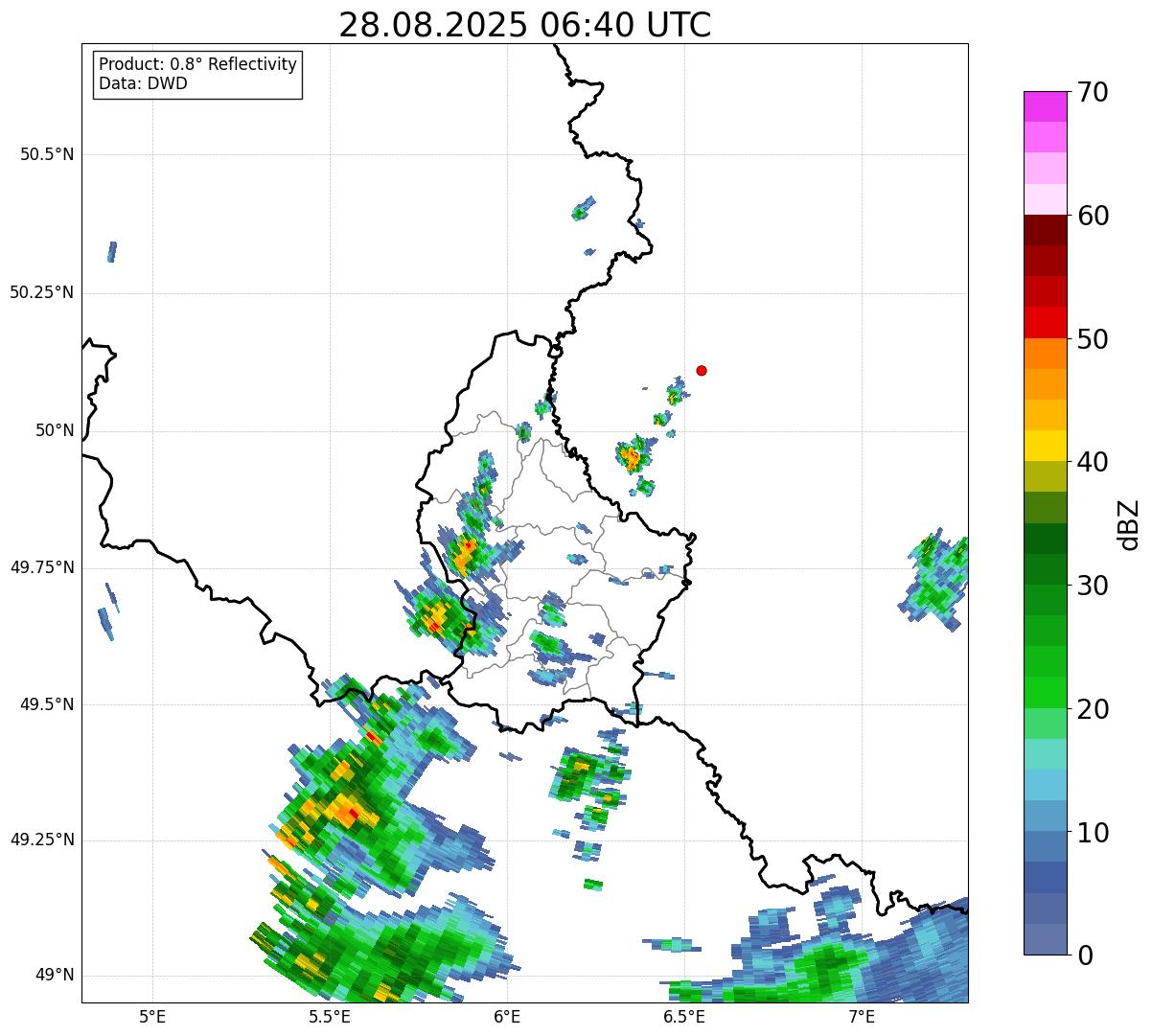This screenshot has height=1036, width=1152.
Task: Click the dark maroon colorbar segment below 60
Action: 1045,230
